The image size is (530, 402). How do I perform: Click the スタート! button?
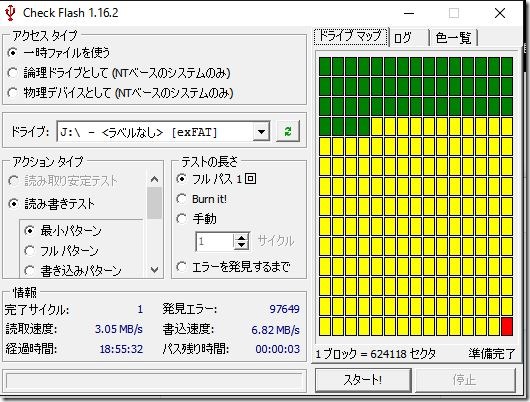point(363,380)
